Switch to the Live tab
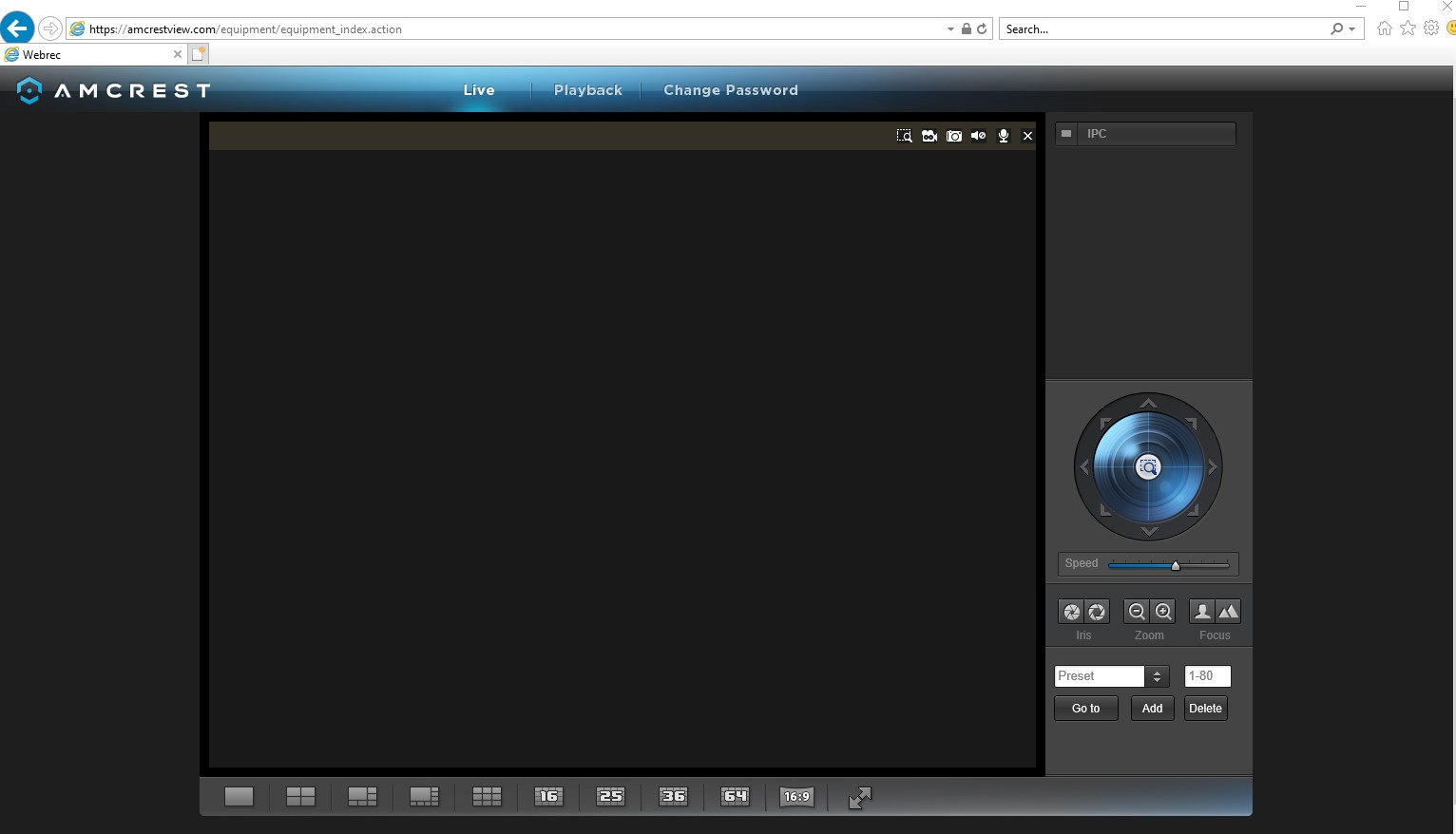The height and width of the screenshot is (834, 1456). point(479,90)
